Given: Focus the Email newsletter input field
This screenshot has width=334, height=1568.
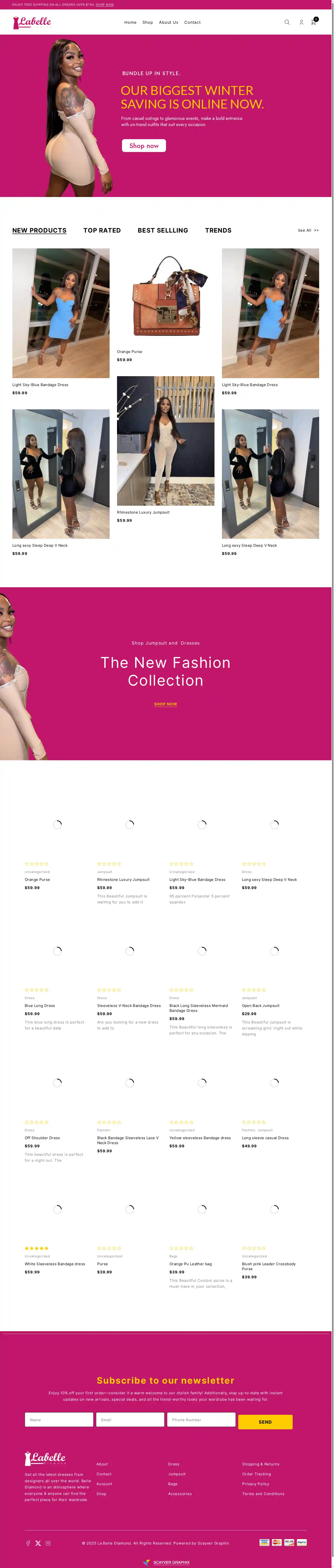Looking at the screenshot, I should pyautogui.click(x=130, y=1419).
